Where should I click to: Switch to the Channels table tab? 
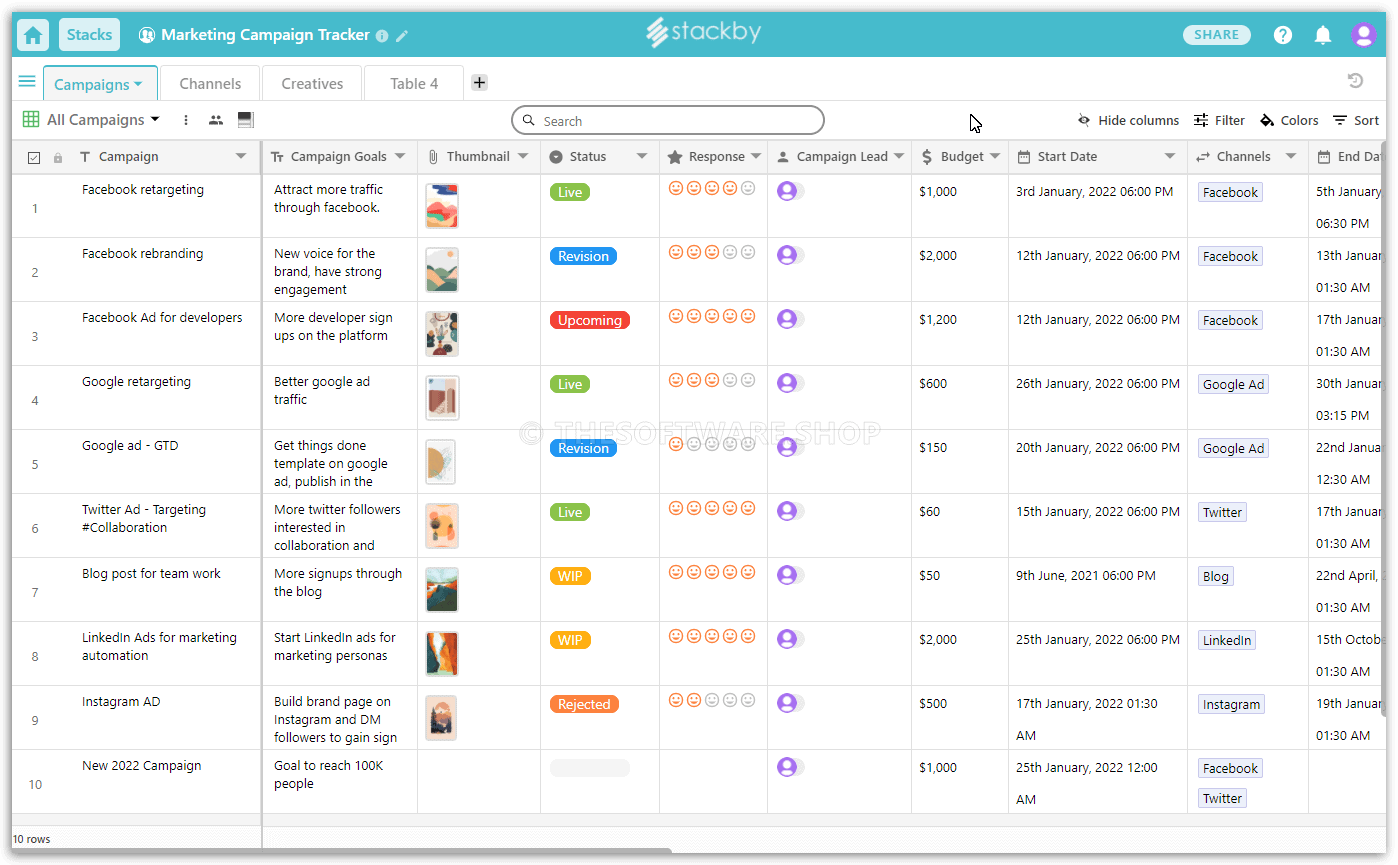pyautogui.click(x=210, y=84)
